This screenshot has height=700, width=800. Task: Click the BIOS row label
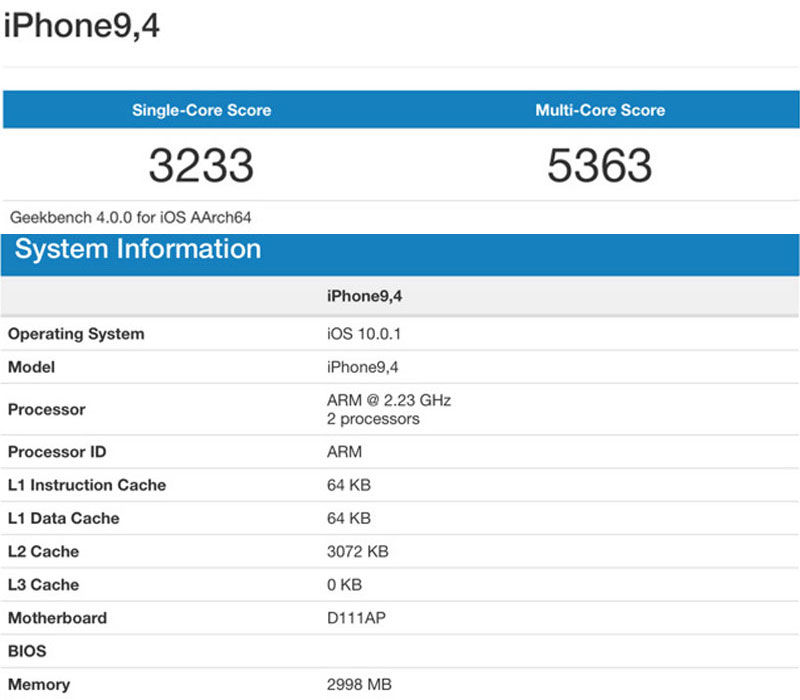click(x=27, y=652)
